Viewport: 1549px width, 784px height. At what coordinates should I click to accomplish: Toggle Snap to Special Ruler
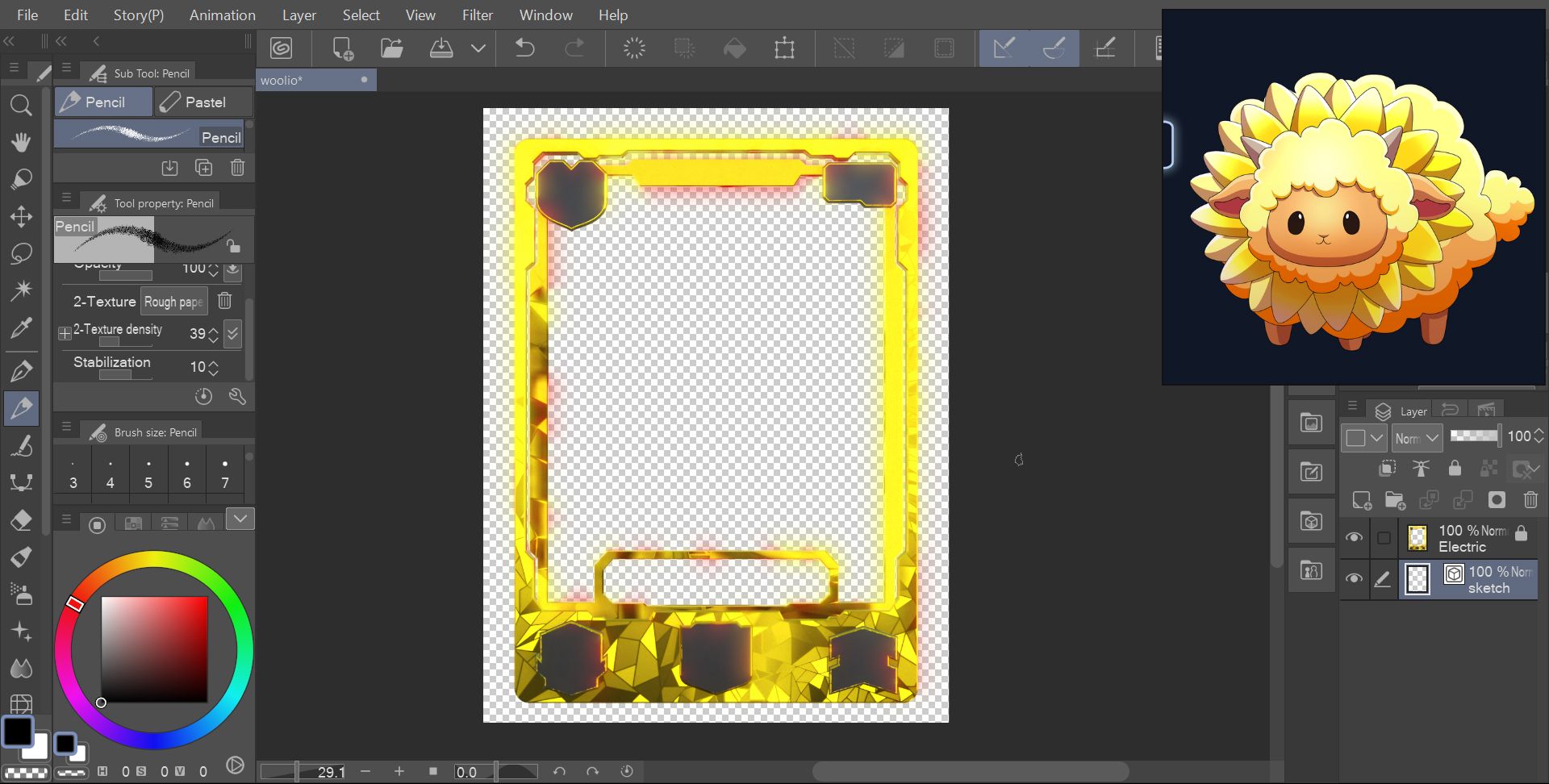(1054, 48)
